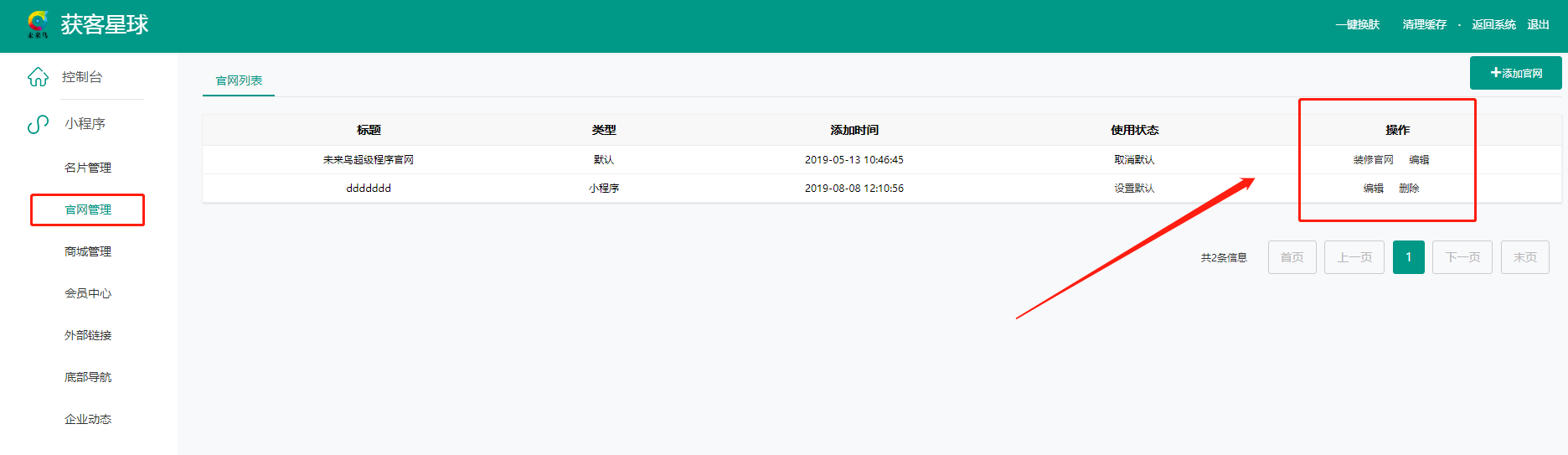Click 返回系统 in the header
The width and height of the screenshot is (1568, 455).
click(x=1493, y=24)
